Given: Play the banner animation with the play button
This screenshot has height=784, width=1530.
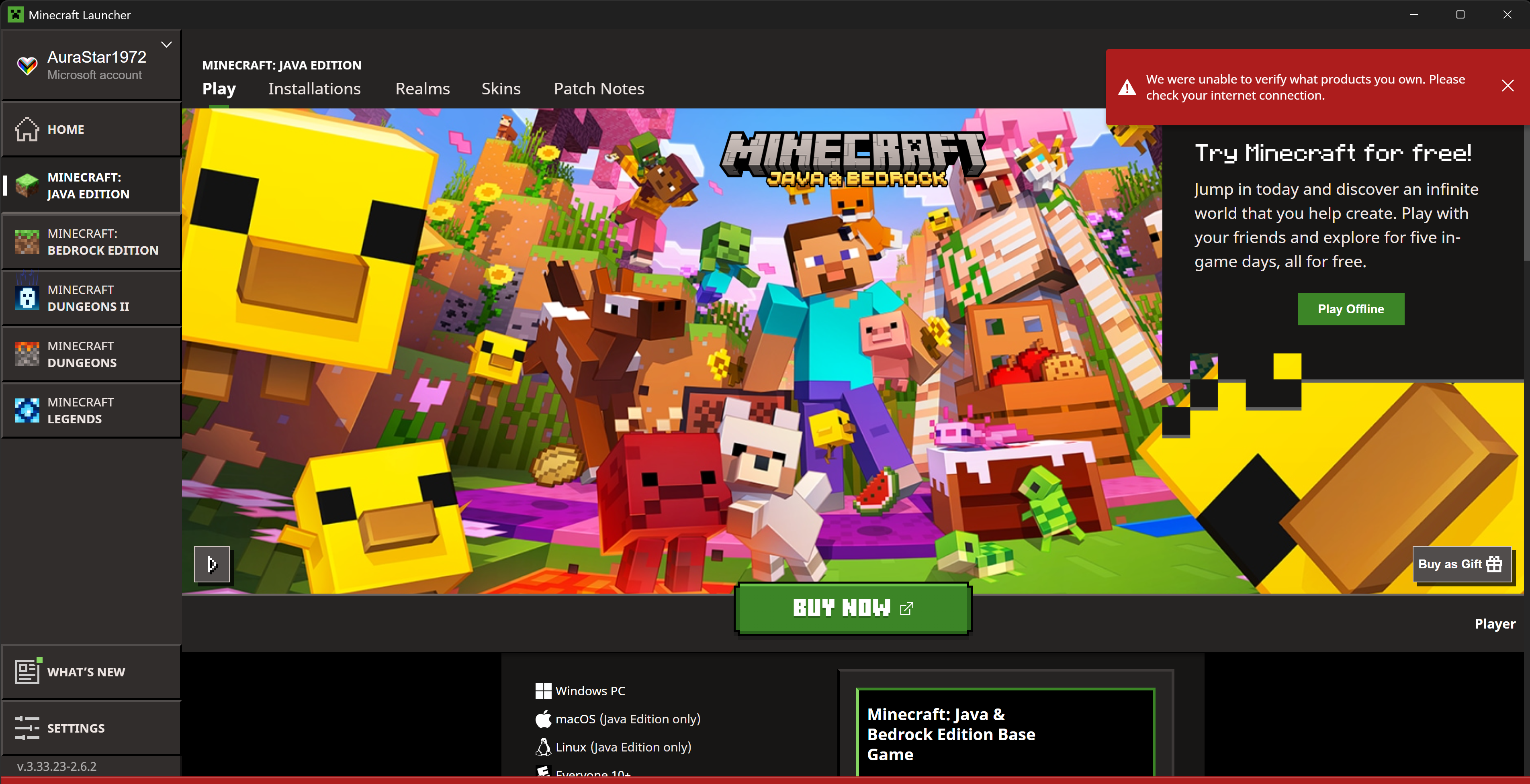Looking at the screenshot, I should pos(211,564).
